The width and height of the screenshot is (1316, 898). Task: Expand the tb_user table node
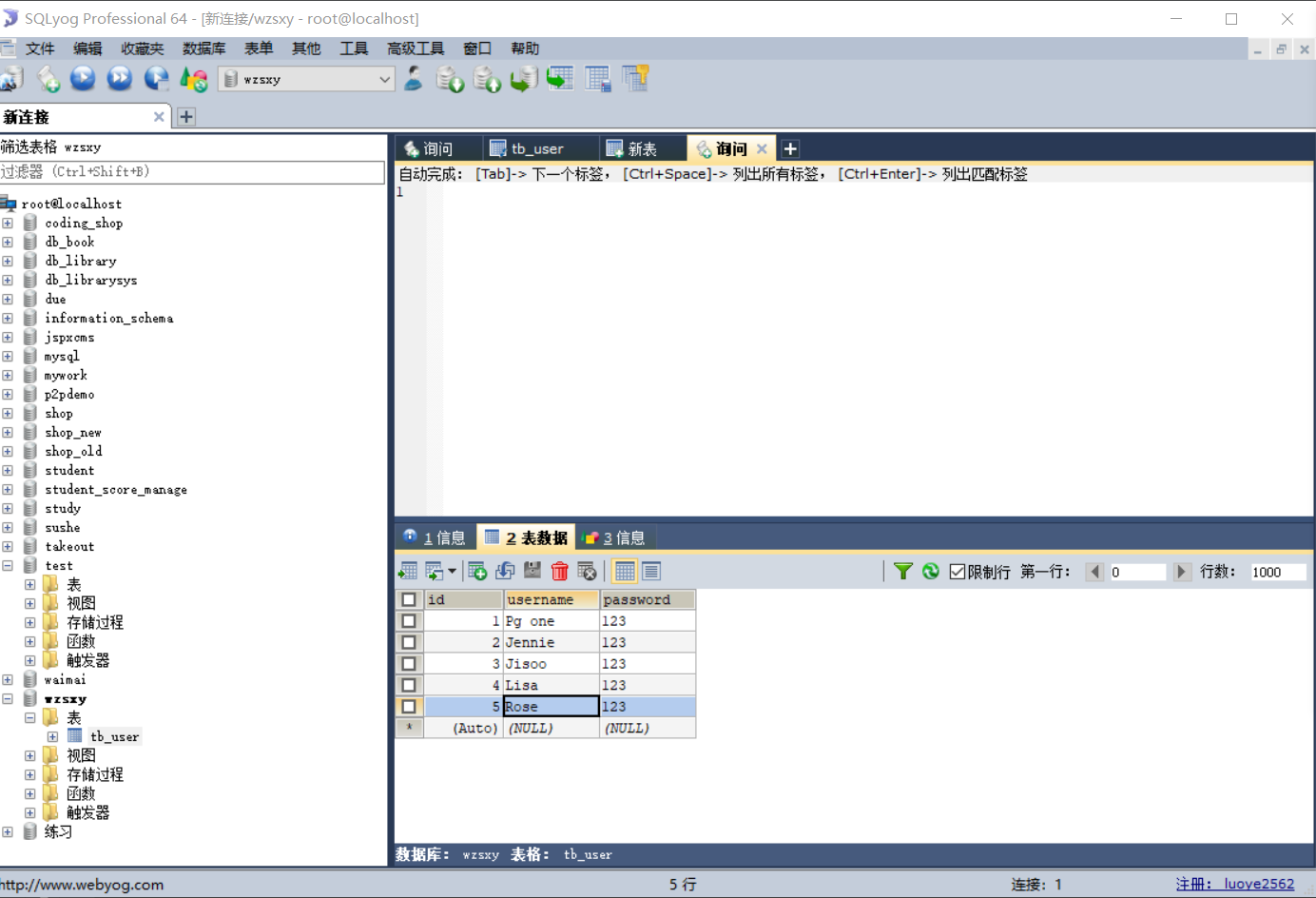[x=53, y=736]
